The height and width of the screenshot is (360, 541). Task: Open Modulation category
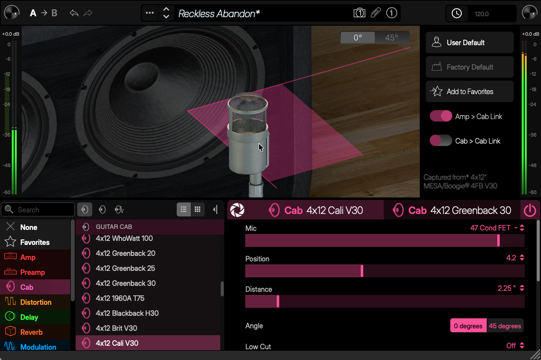(35, 346)
